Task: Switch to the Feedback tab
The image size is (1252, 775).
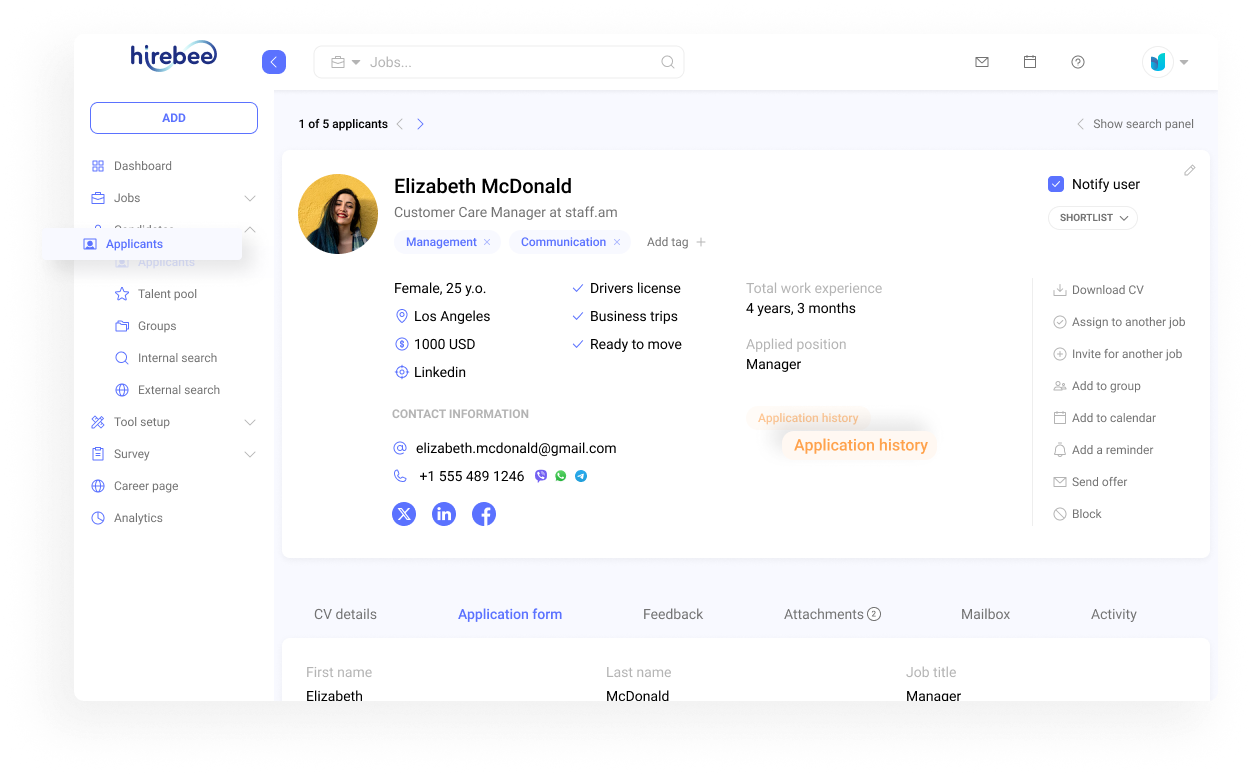Action: (x=672, y=614)
